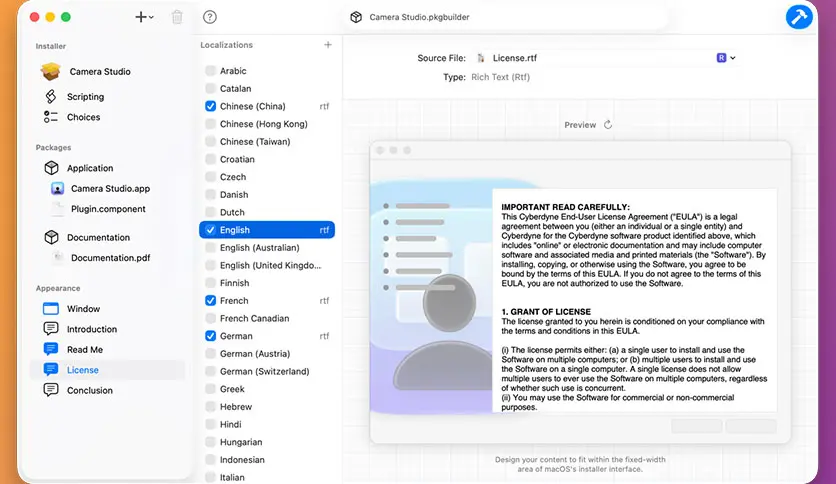Open the plus add dropdown in toolbar
Screen dimensions: 836x484
tap(144, 17)
